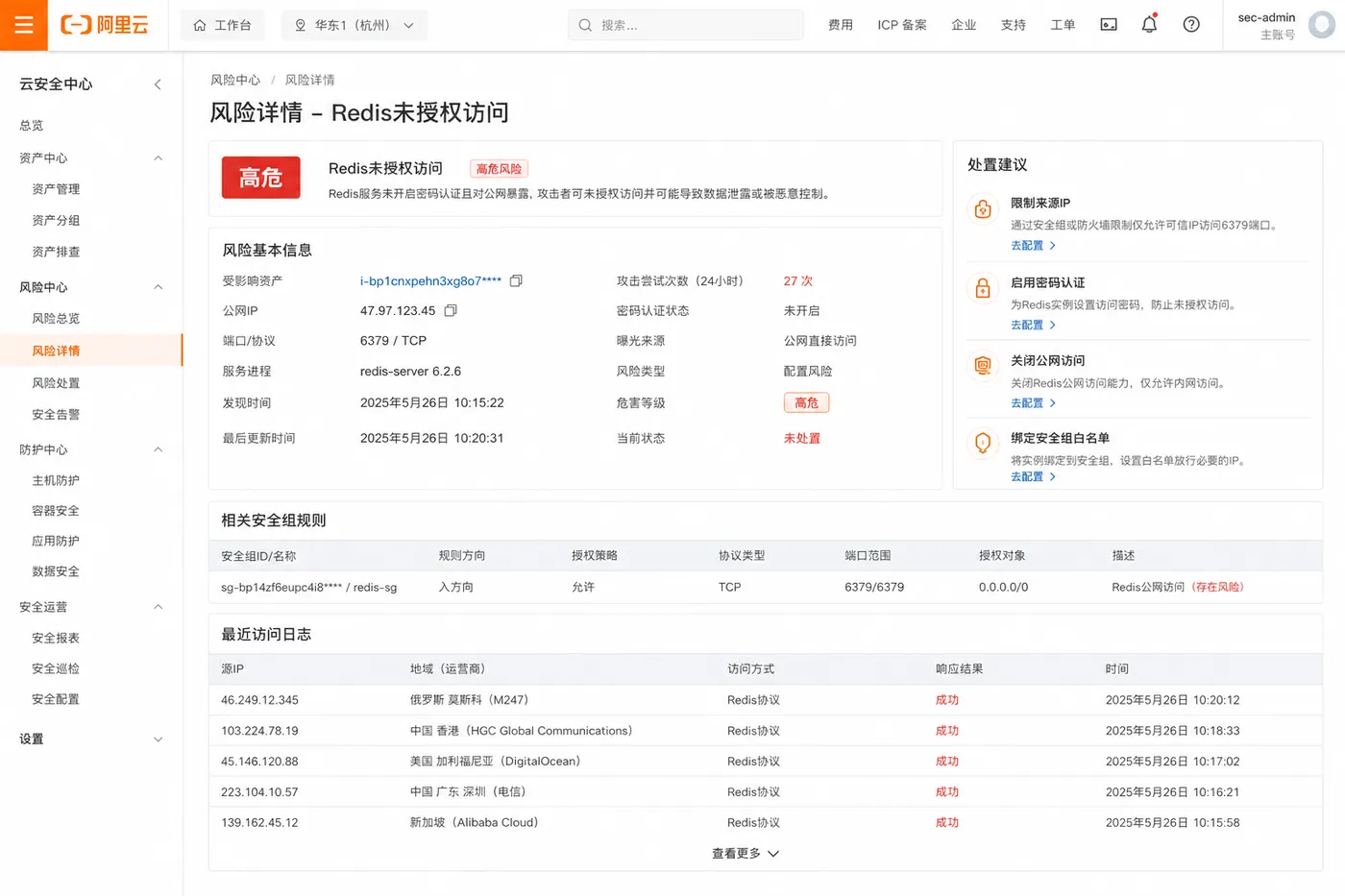Image resolution: width=1345 pixels, height=896 pixels.
Task: Open the help question mark icon
Action: click(x=1191, y=25)
